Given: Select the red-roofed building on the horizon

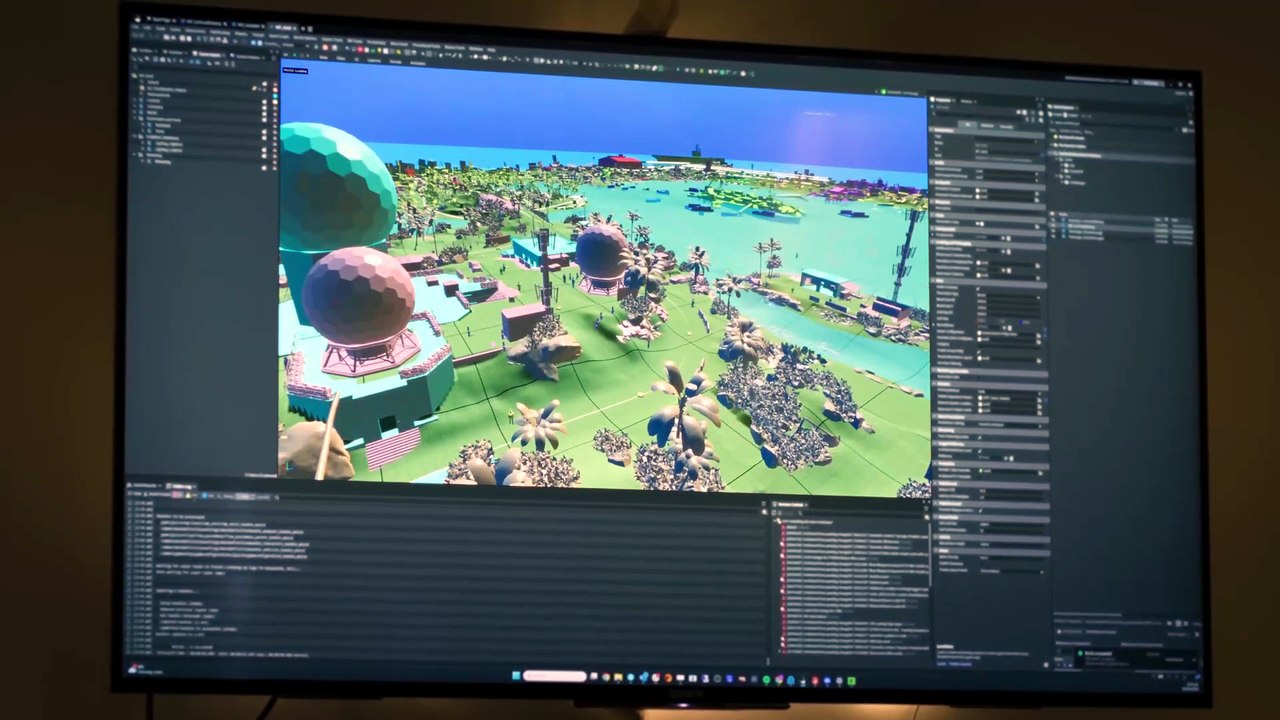Looking at the screenshot, I should 620,160.
